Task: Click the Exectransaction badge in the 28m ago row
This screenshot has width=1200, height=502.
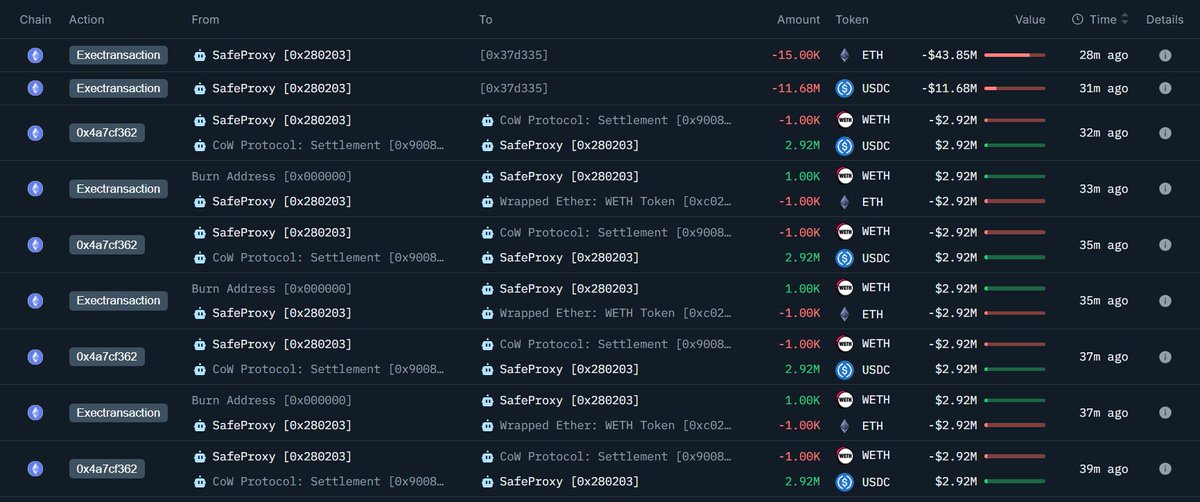Action: tap(117, 55)
